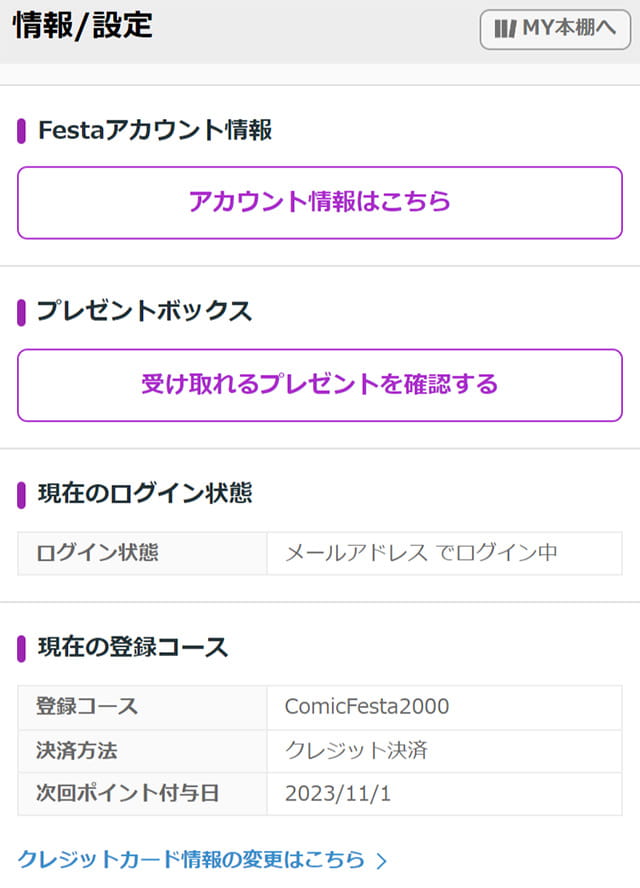Click the chevron next to credit card link
Screen dimensions: 640x888
click(x=382, y=858)
